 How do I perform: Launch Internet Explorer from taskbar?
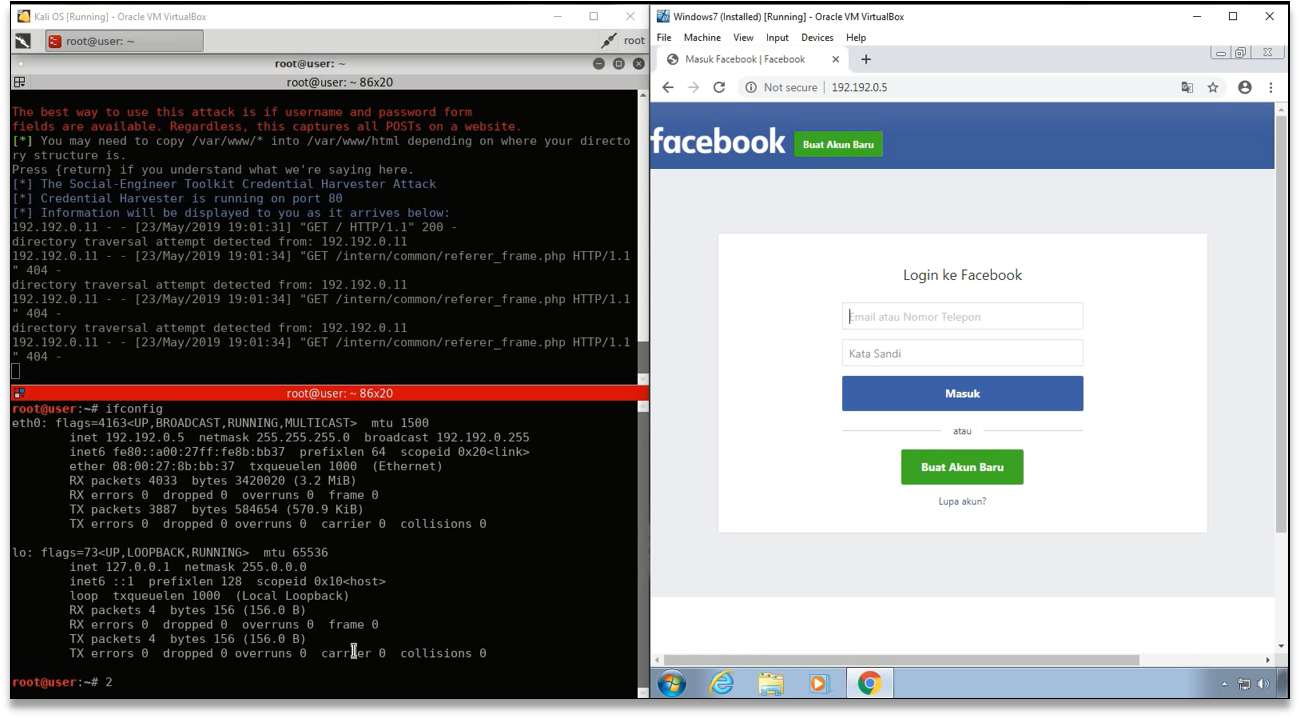pos(721,684)
